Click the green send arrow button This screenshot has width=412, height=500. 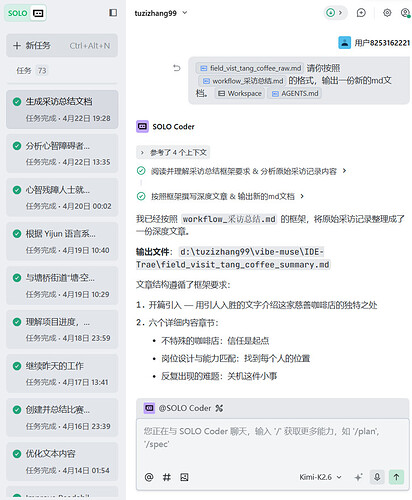click(396, 477)
